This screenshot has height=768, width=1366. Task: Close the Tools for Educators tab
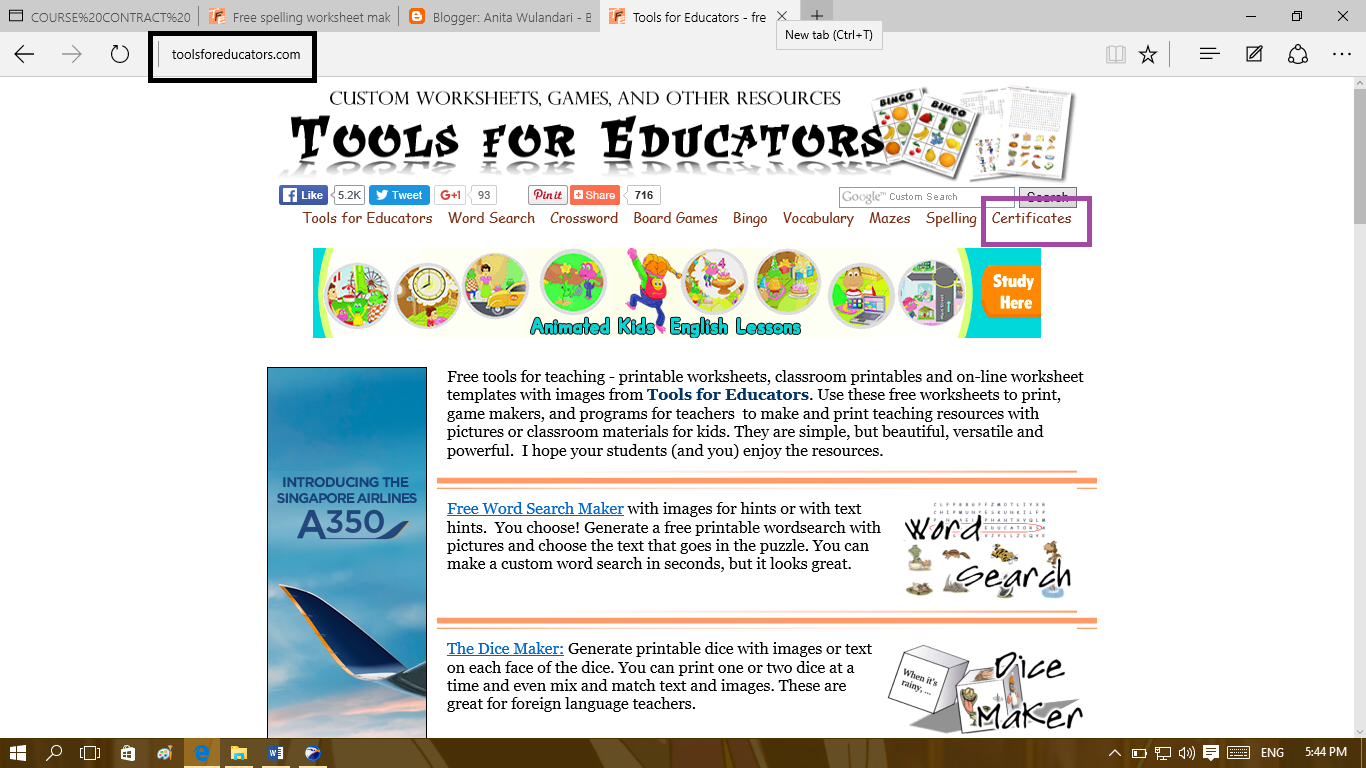coord(782,17)
